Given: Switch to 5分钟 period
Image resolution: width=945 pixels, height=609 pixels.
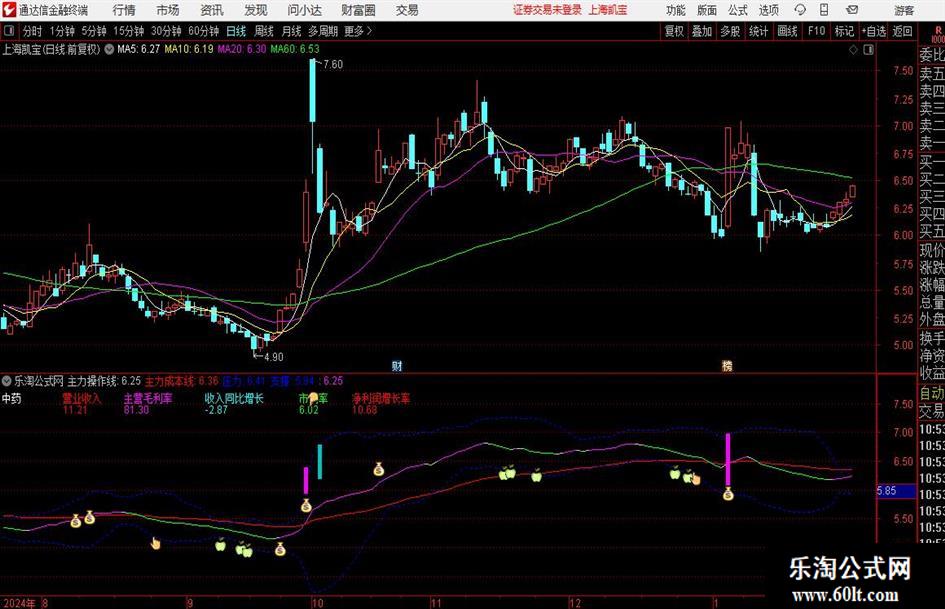Looking at the screenshot, I should (x=93, y=31).
